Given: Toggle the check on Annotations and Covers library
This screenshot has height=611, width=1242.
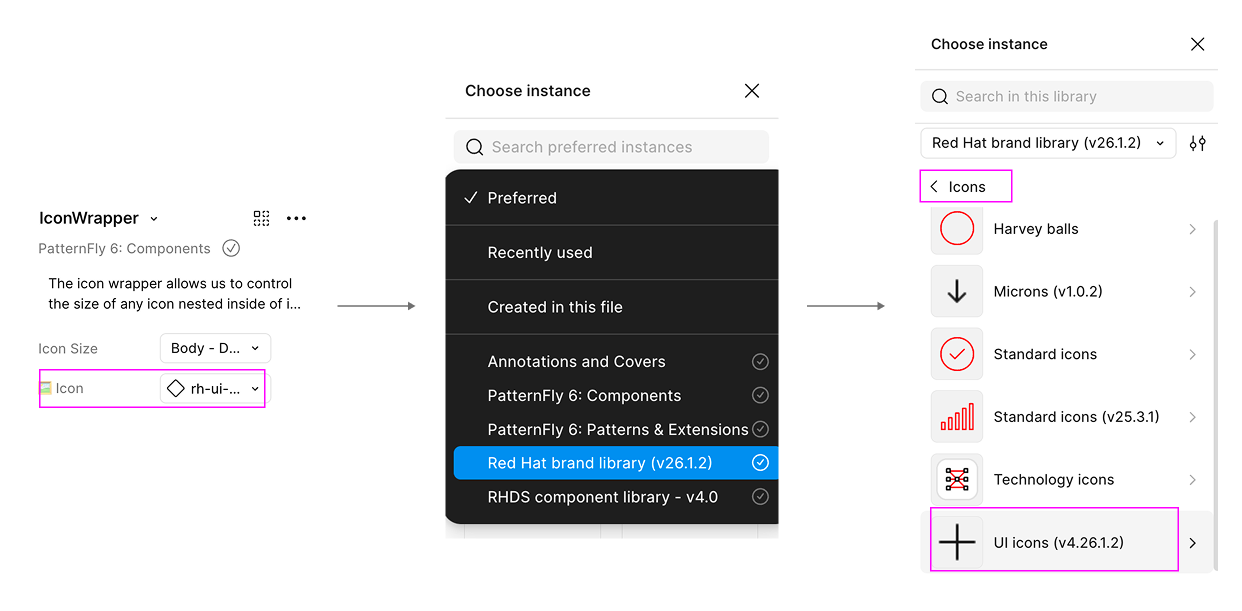Looking at the screenshot, I should pos(760,361).
